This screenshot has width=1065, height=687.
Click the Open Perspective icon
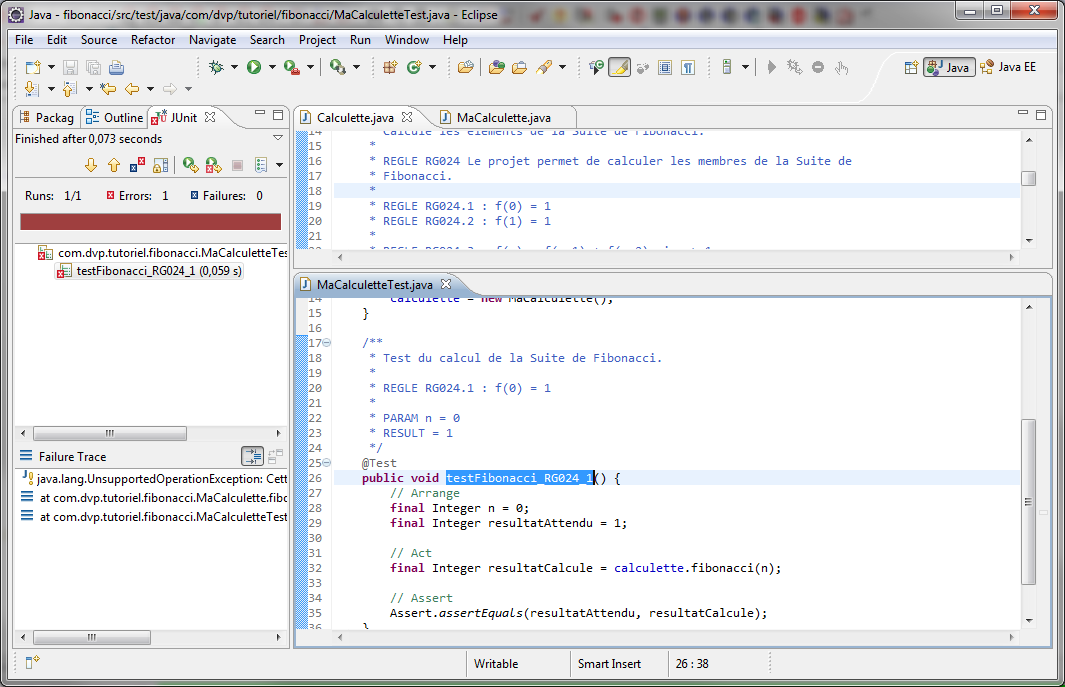pyautogui.click(x=911, y=67)
